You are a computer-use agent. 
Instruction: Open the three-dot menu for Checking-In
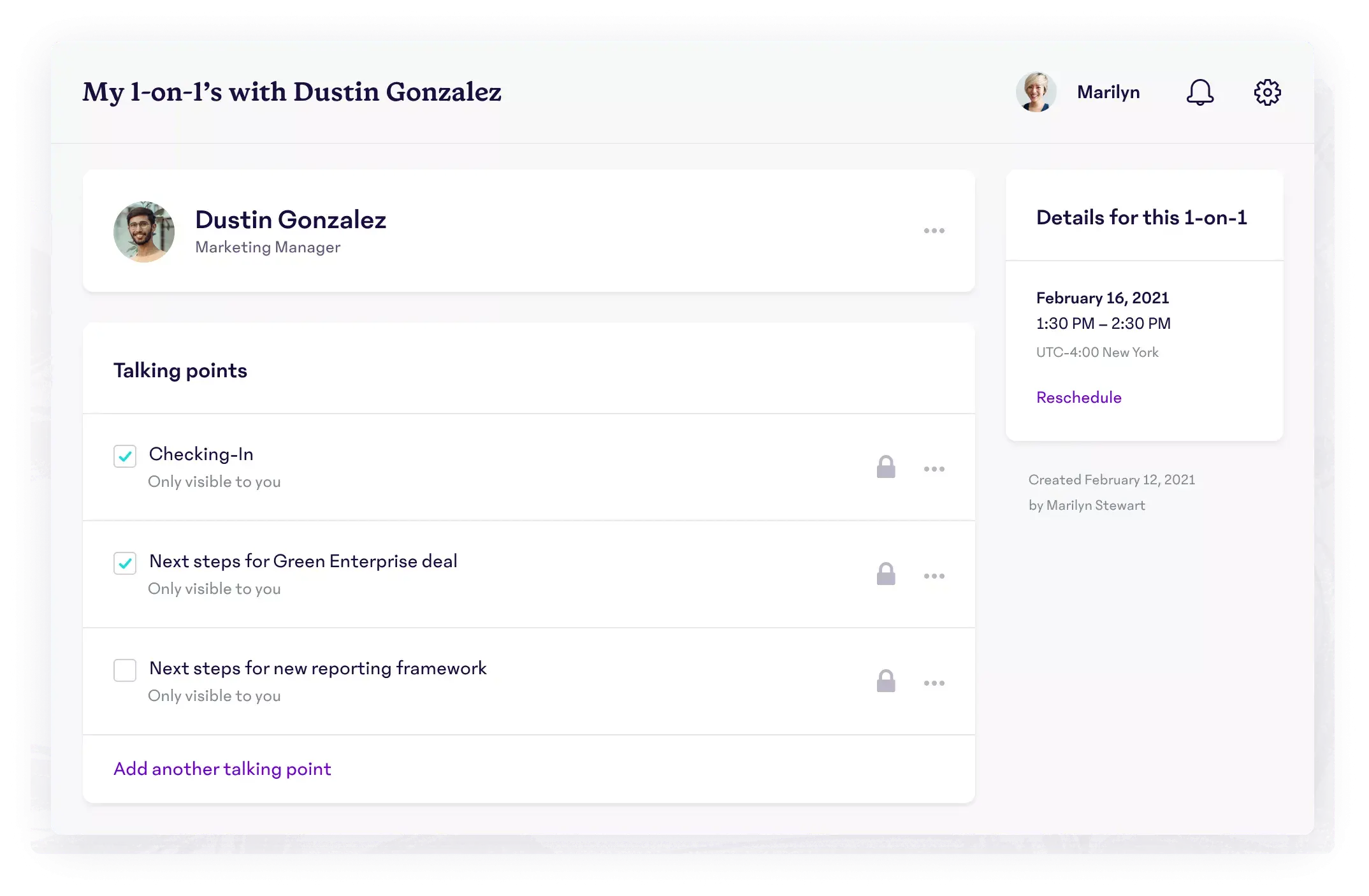tap(934, 469)
